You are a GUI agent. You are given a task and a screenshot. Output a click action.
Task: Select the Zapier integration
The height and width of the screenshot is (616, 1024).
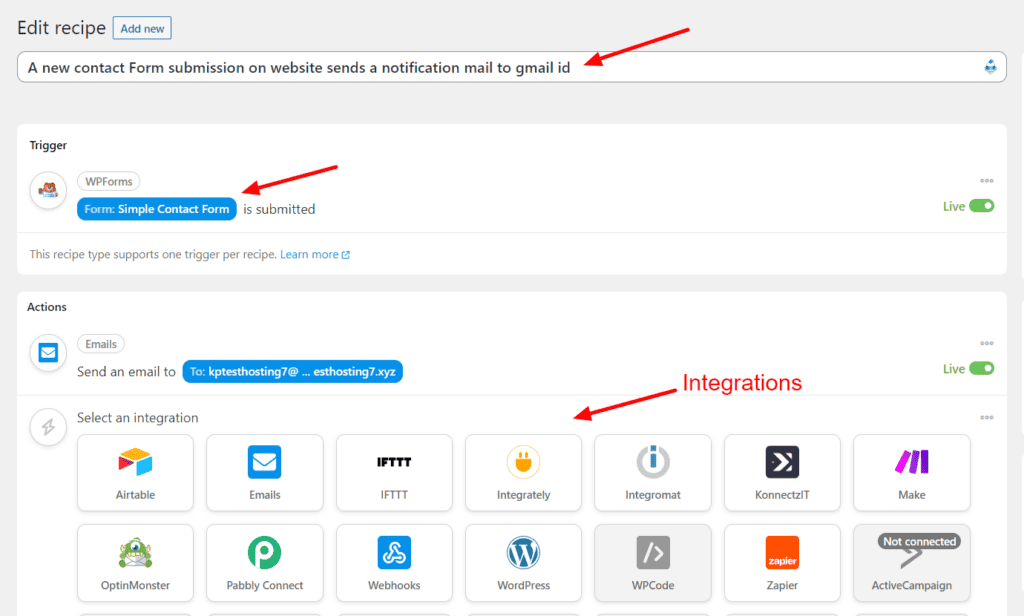(782, 562)
